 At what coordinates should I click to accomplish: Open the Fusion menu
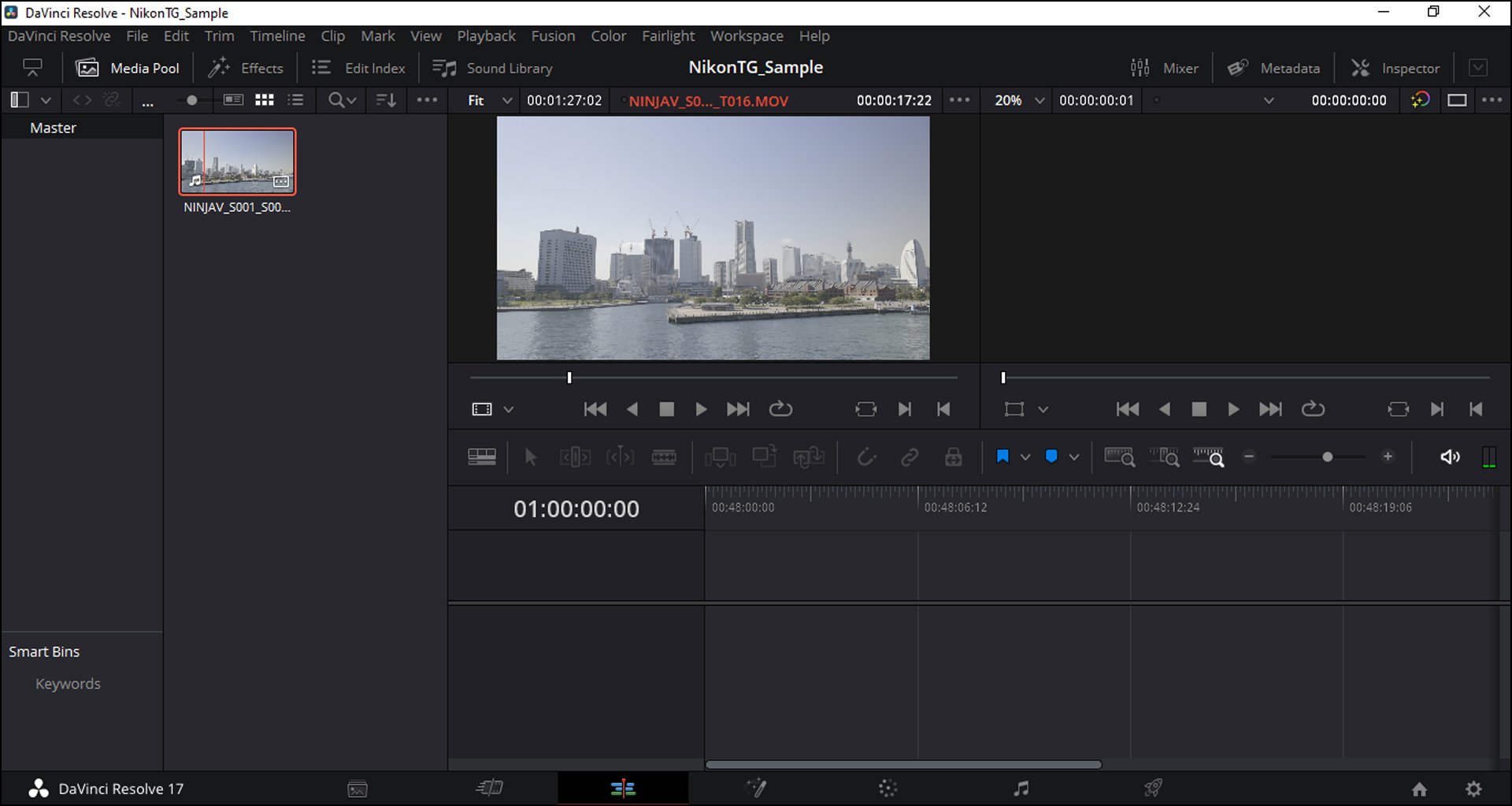point(553,36)
